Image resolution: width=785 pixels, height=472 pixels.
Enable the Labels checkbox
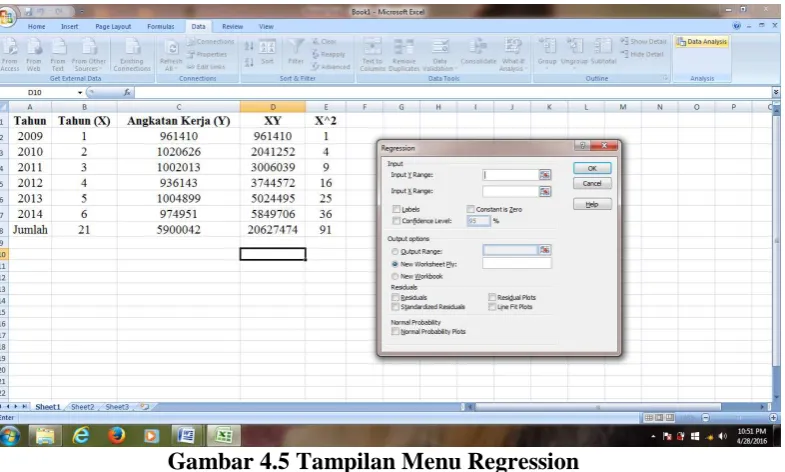pyautogui.click(x=397, y=209)
